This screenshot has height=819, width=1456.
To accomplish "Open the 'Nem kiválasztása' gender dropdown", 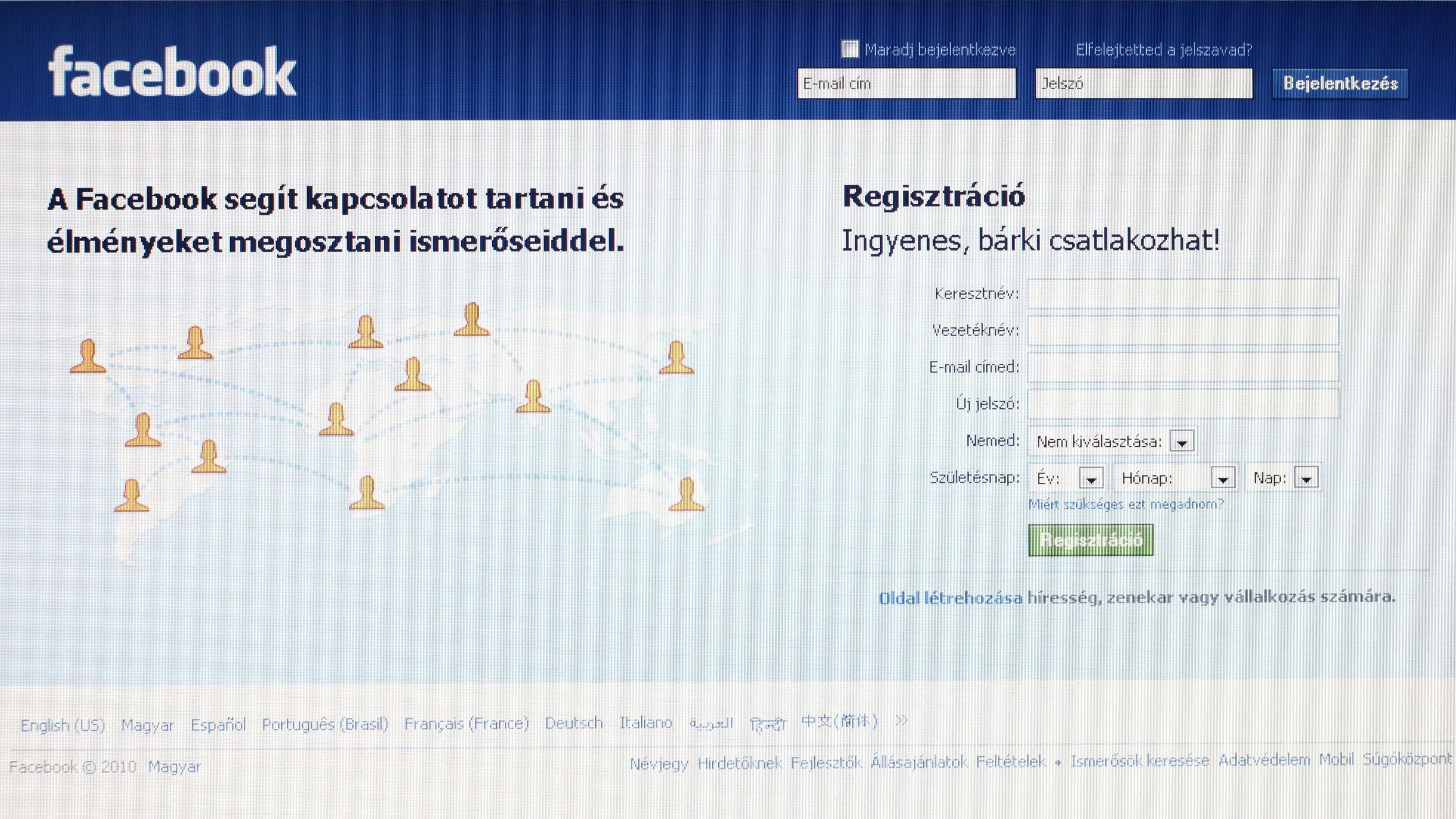I will pos(1112,442).
